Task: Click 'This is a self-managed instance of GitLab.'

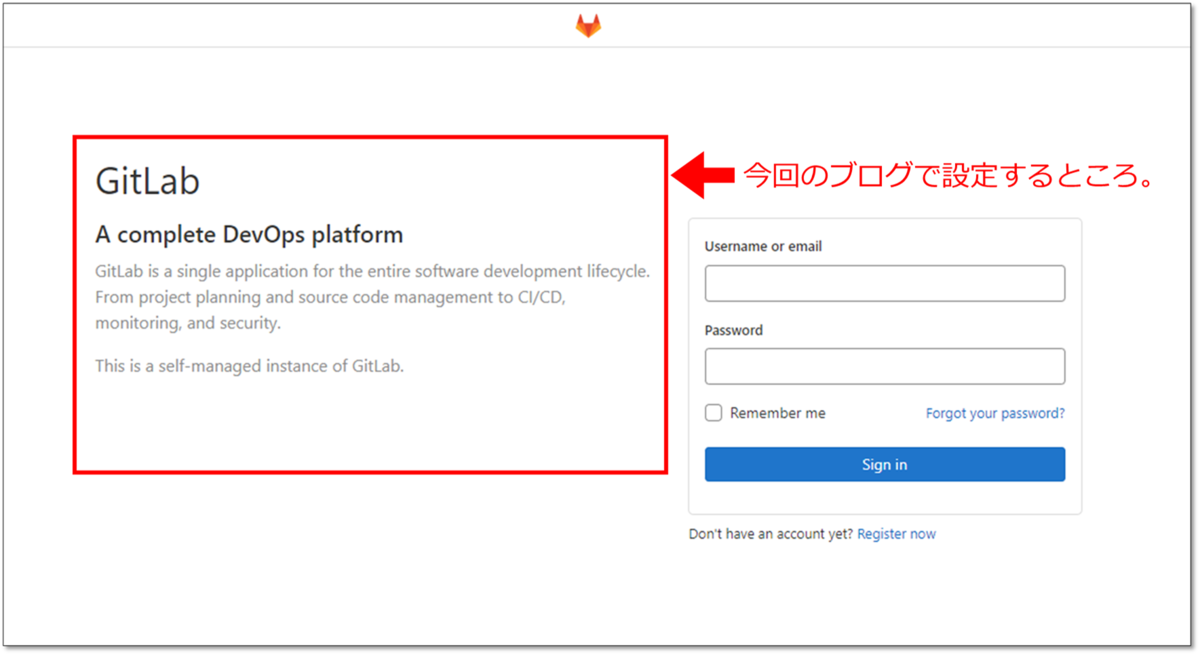Action: [249, 366]
